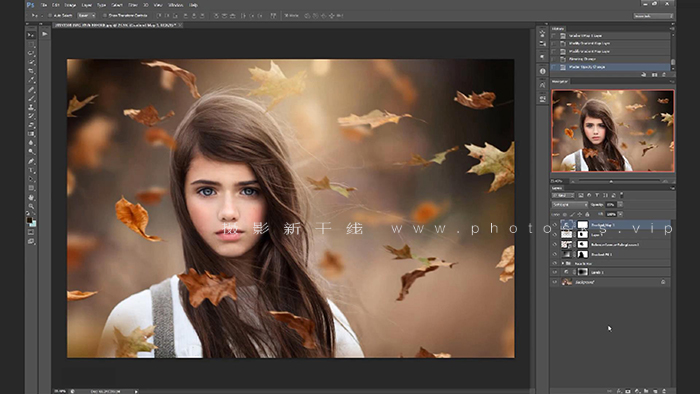Select the Move tool in toolbox
Screen dimensions: 700x394
tap(31, 35)
